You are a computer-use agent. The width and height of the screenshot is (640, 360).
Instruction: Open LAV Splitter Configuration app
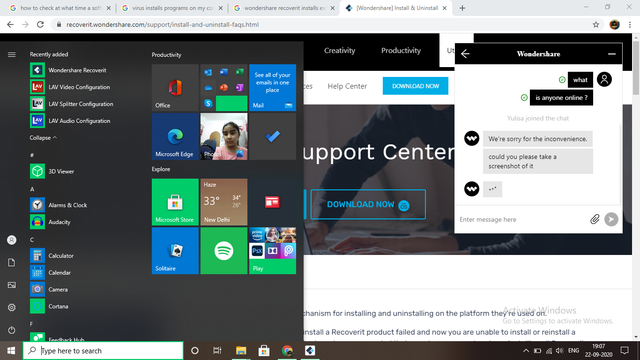72,104
